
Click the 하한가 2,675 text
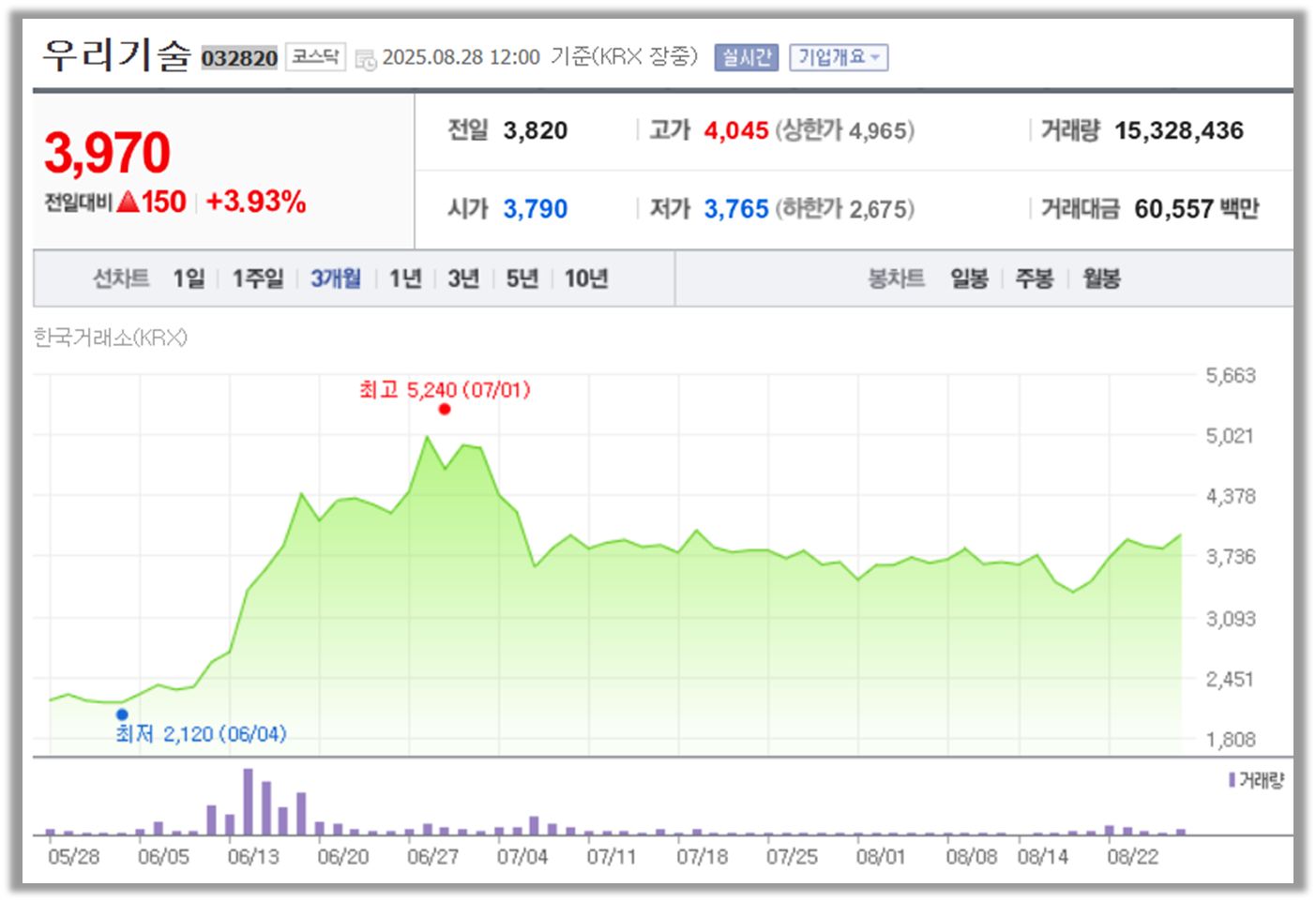click(x=844, y=209)
